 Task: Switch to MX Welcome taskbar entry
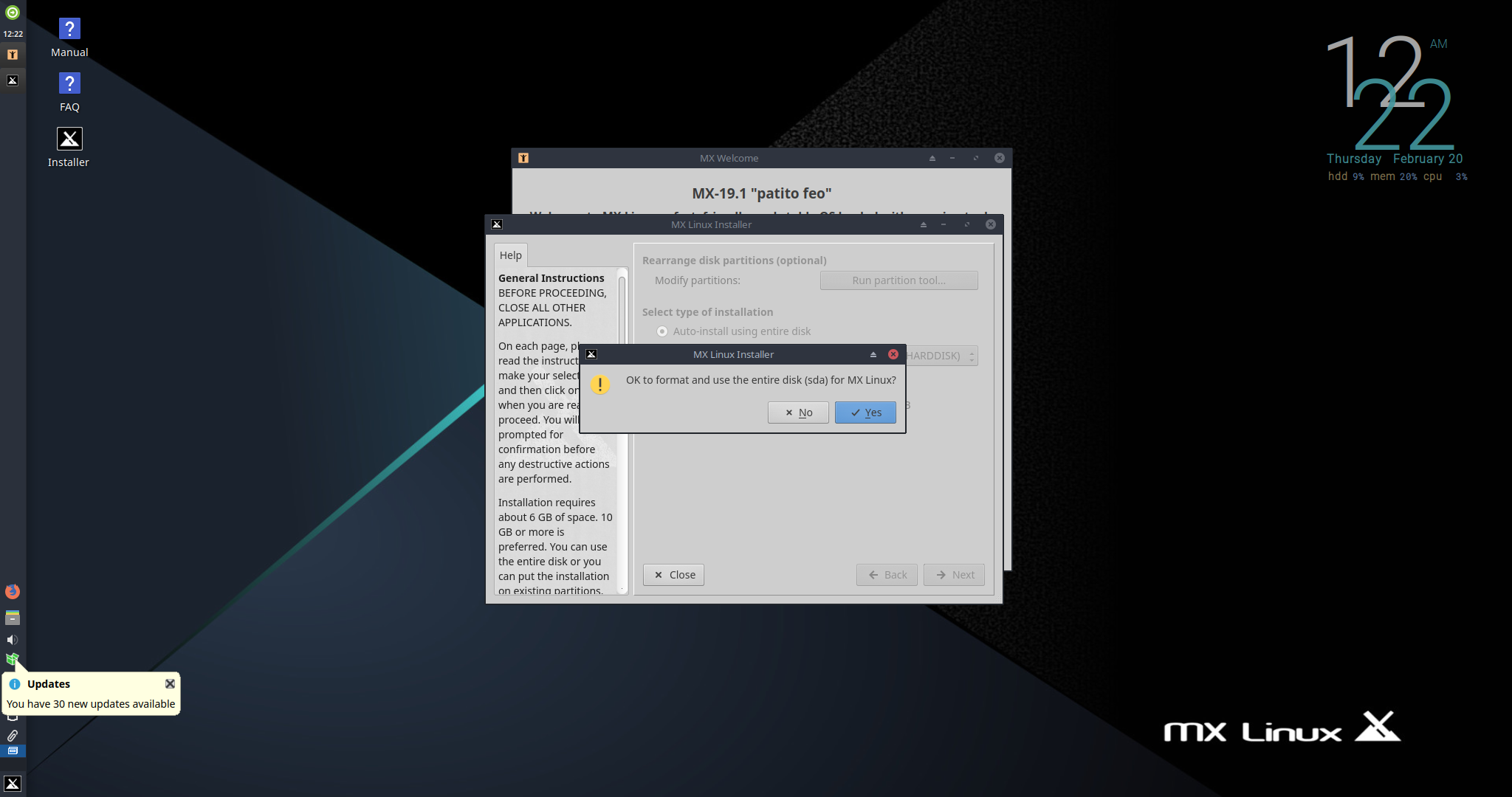click(x=13, y=55)
